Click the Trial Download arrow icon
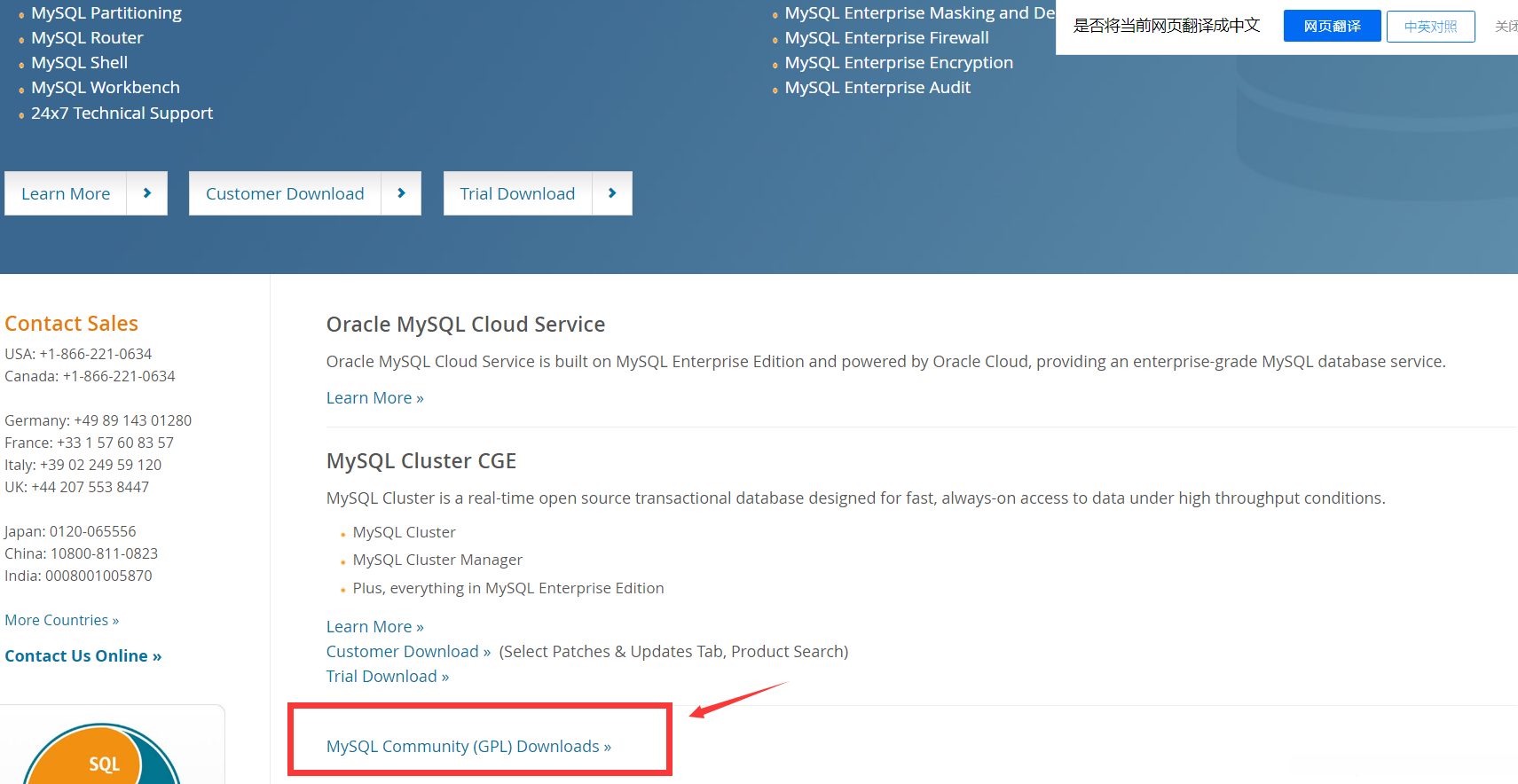This screenshot has height=784, width=1518. (x=612, y=193)
